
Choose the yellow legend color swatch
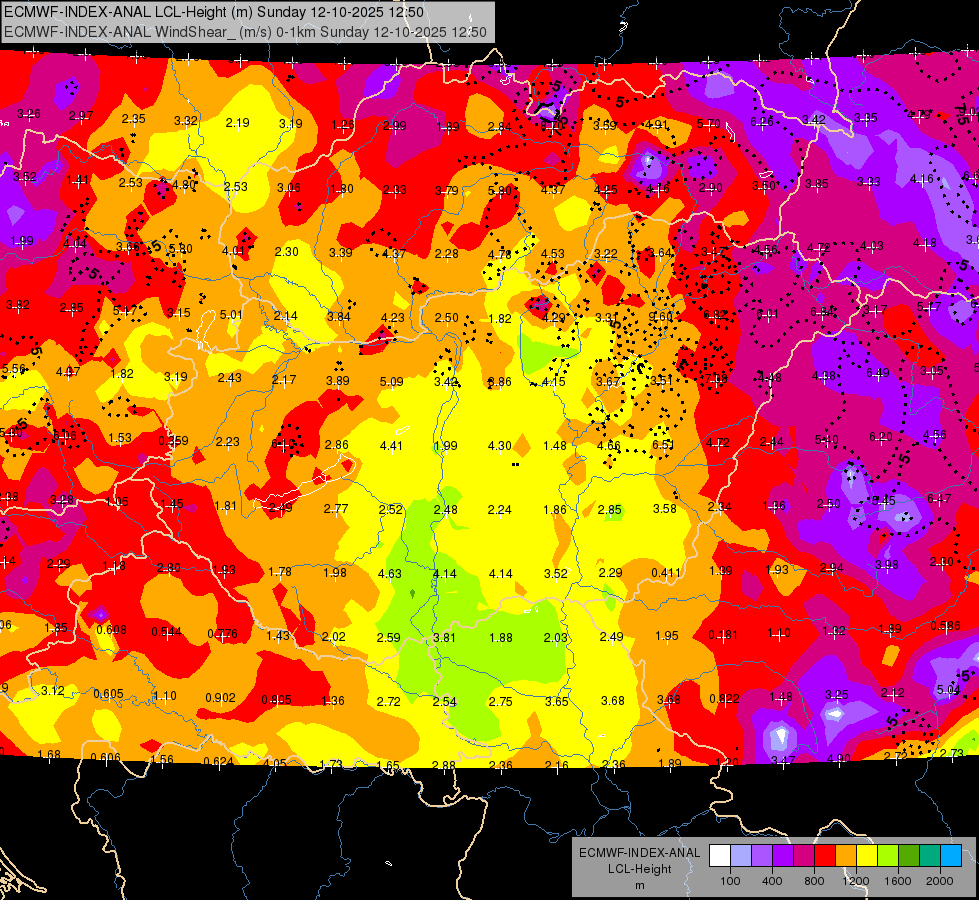867,855
